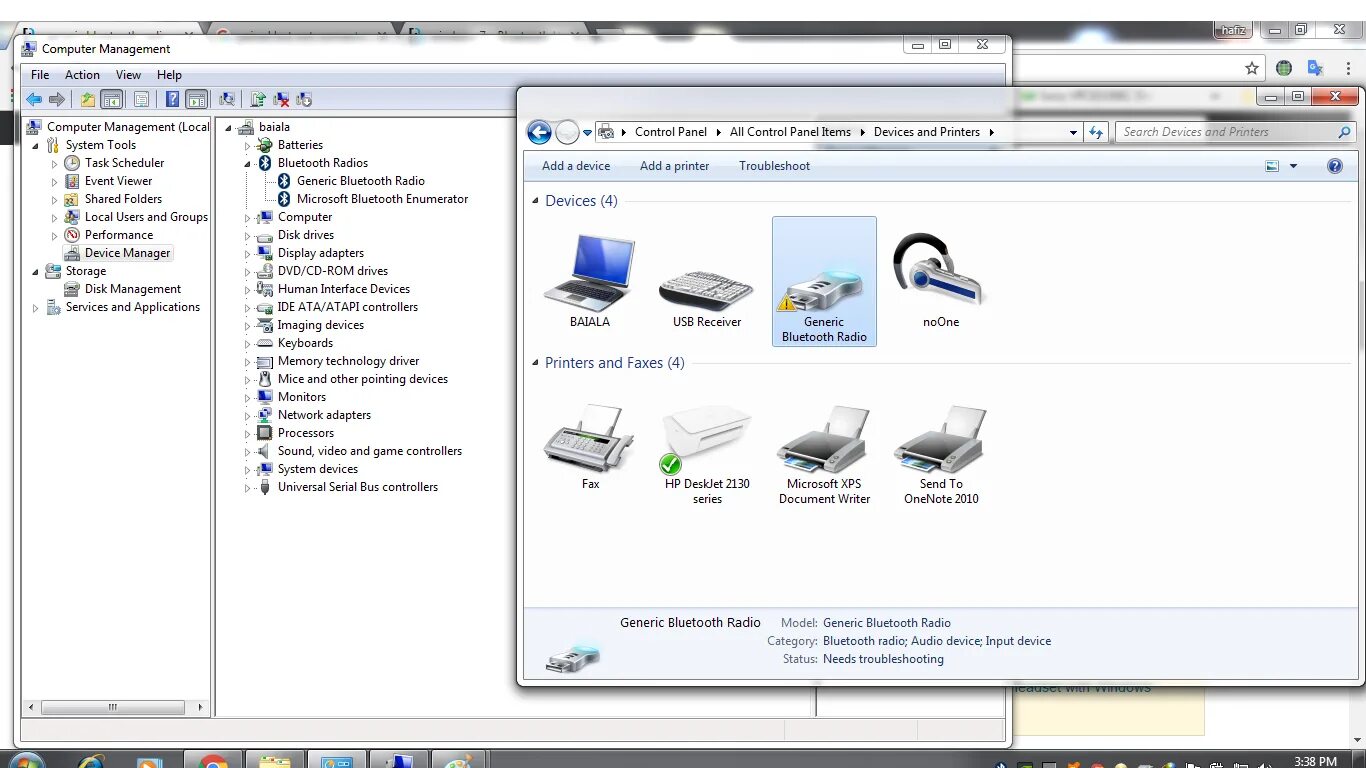The height and width of the screenshot is (768, 1366).
Task: Click the uninstall device icon with red X
Action: click(x=282, y=99)
